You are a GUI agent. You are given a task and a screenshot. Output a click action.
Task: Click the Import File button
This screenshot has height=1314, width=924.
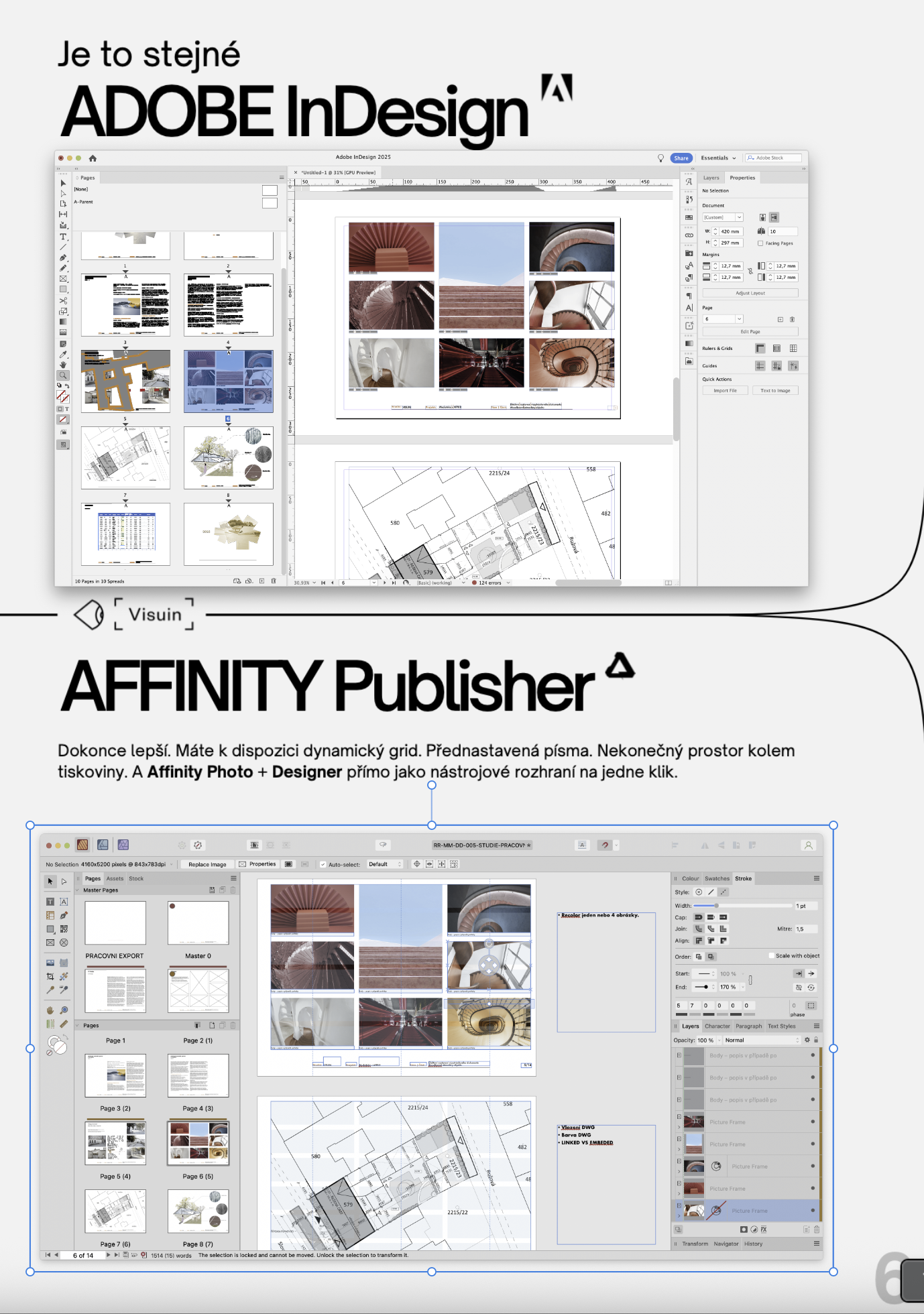click(x=725, y=390)
